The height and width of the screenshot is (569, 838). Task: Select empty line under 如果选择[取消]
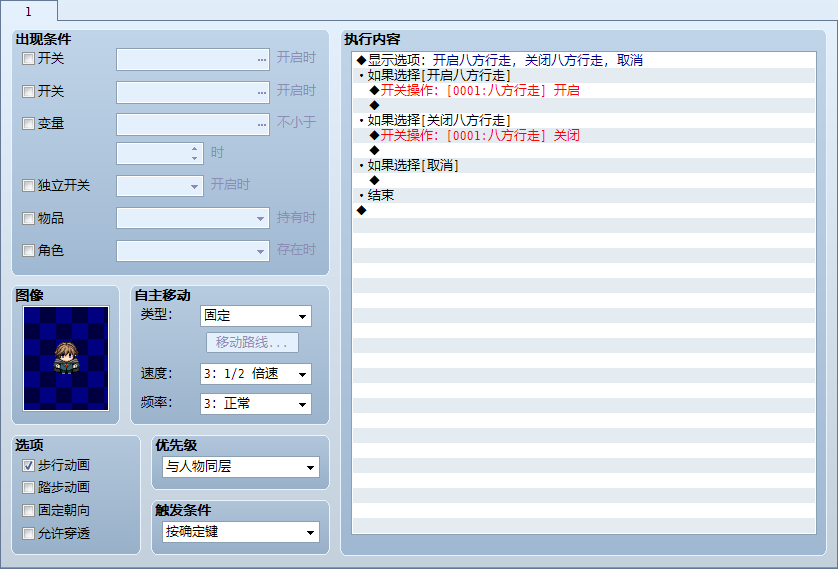point(584,180)
